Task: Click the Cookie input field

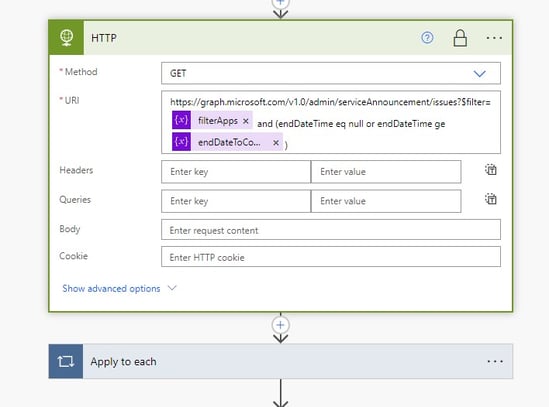Action: click(x=331, y=257)
